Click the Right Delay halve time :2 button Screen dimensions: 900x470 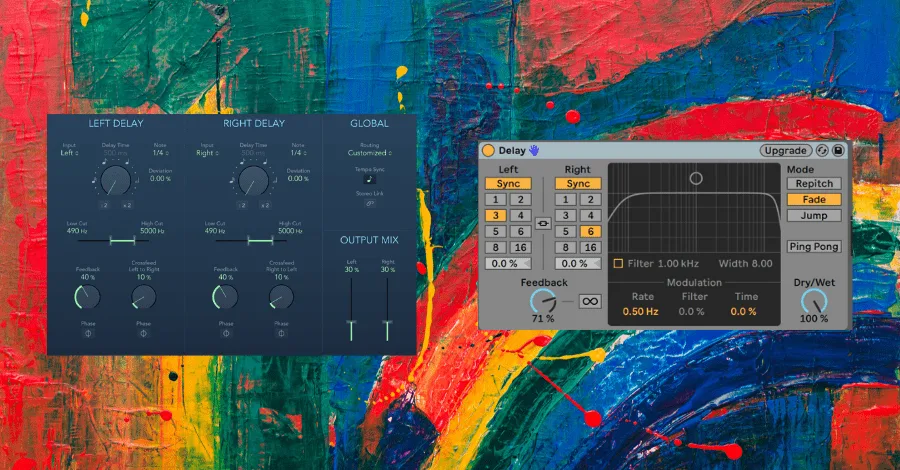tap(242, 205)
